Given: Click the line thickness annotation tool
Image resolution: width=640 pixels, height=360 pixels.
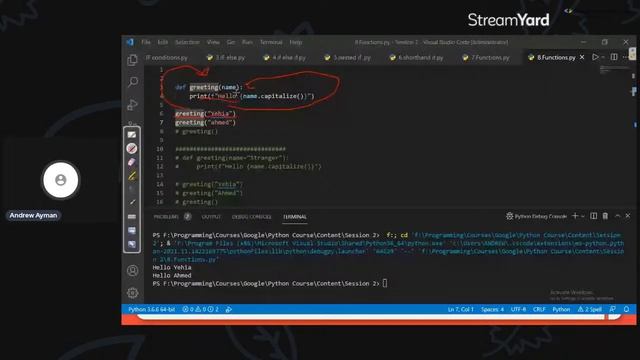Looking at the screenshot, I should tap(132, 217).
